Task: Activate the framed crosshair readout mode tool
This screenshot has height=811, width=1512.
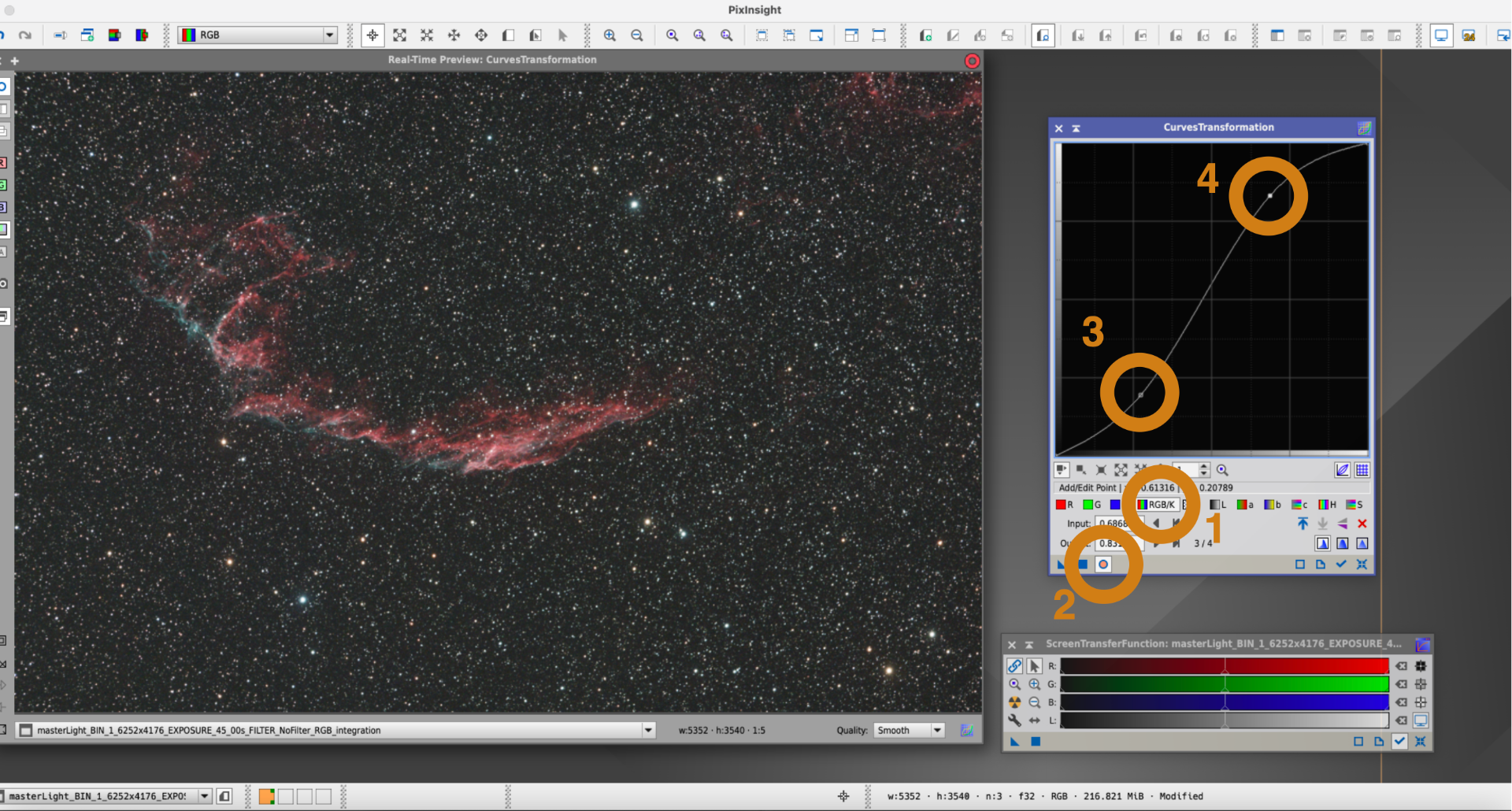Action: pos(372,35)
